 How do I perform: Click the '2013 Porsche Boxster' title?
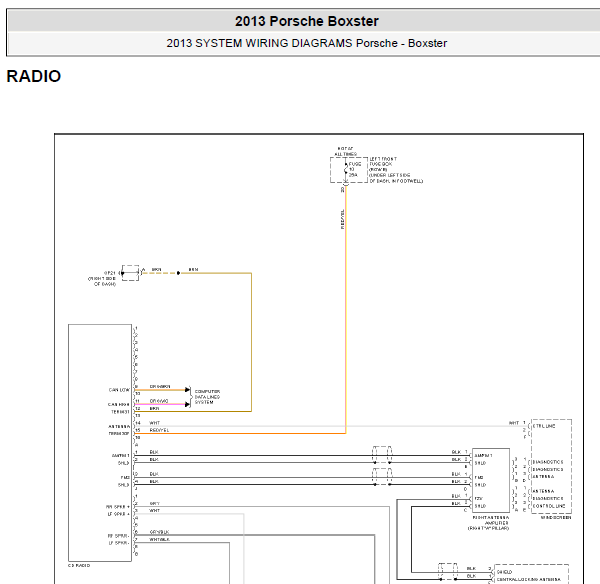(307, 21)
